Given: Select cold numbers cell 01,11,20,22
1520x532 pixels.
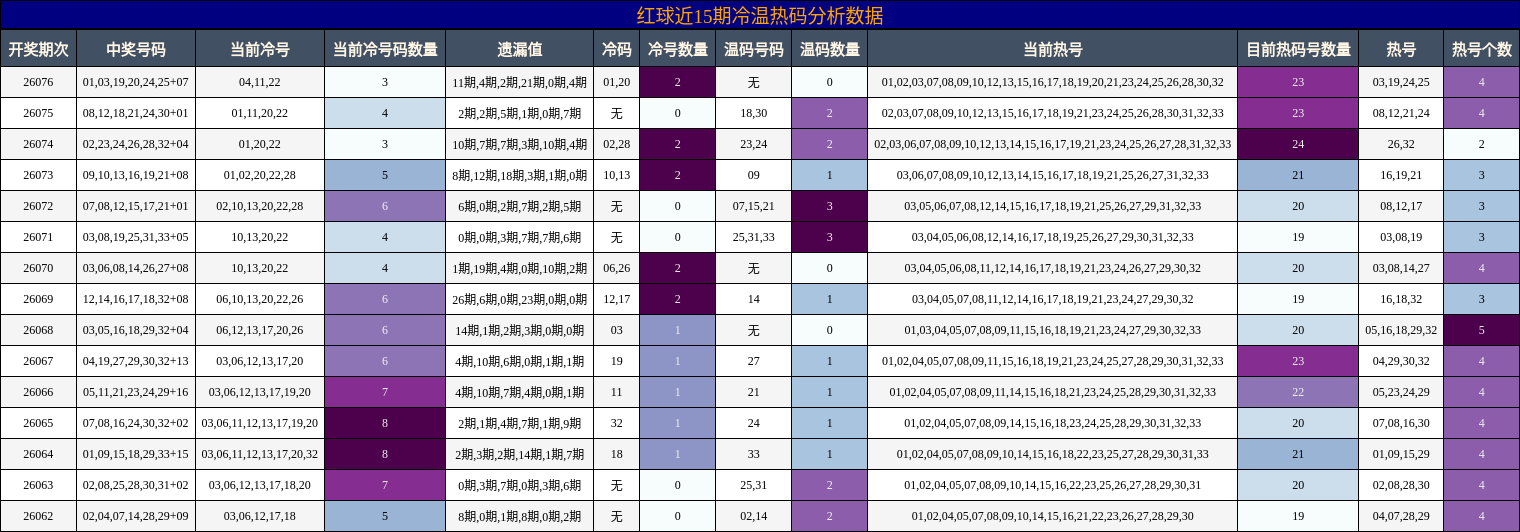Looking at the screenshot, I should tap(260, 113).
